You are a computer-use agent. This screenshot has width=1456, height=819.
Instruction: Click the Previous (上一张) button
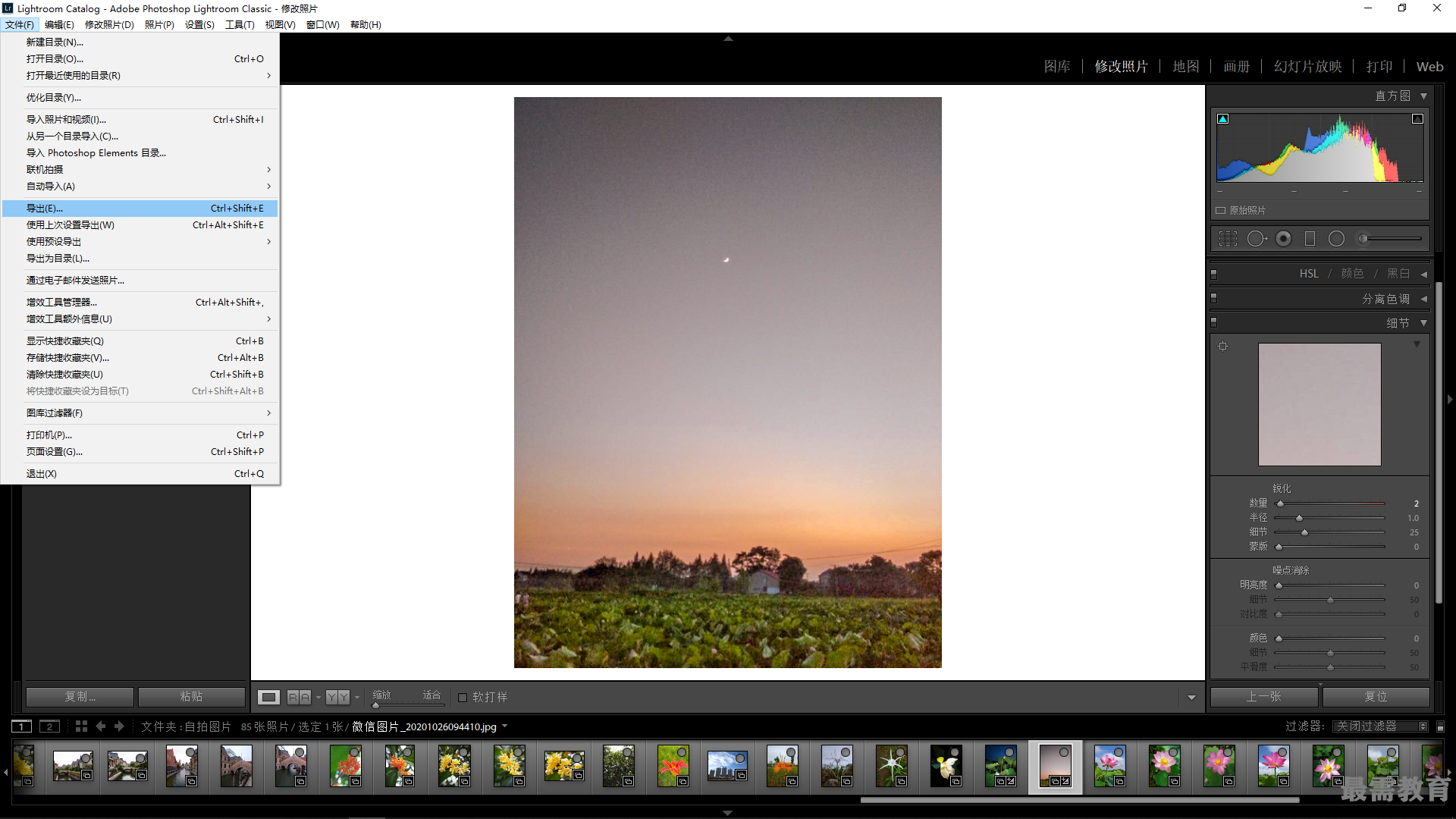click(1264, 697)
